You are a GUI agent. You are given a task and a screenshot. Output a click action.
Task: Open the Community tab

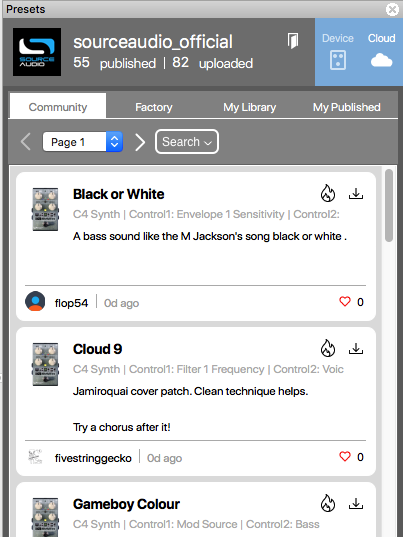click(x=58, y=107)
